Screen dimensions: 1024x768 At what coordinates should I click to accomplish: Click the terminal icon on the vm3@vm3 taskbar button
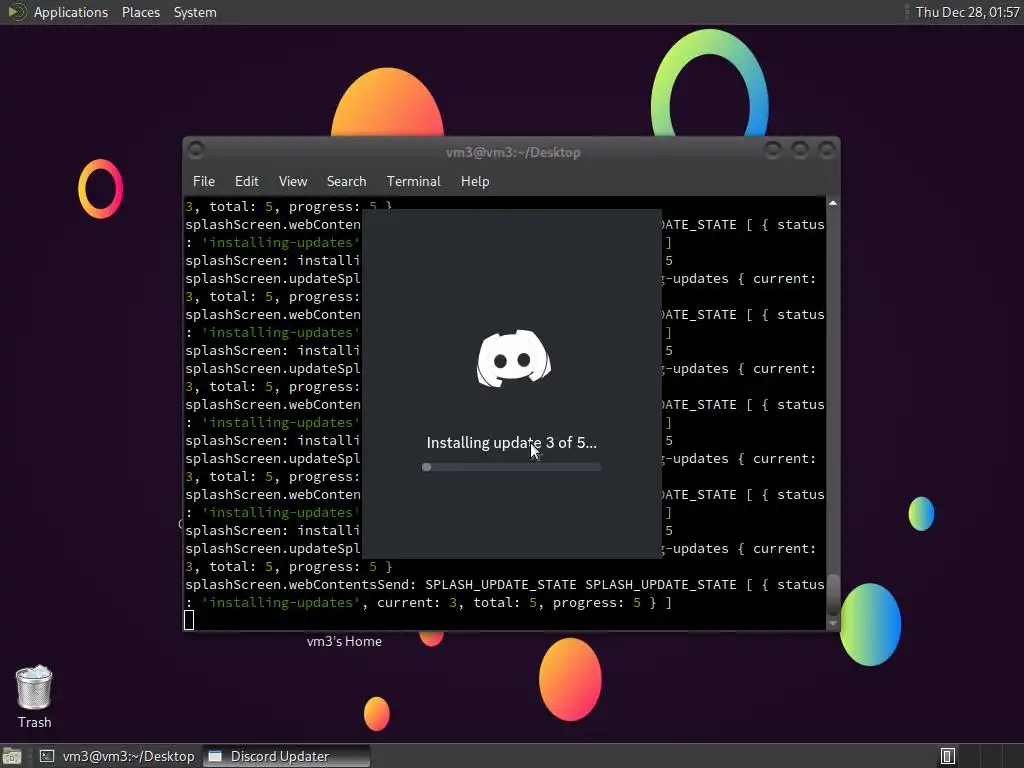click(x=47, y=756)
